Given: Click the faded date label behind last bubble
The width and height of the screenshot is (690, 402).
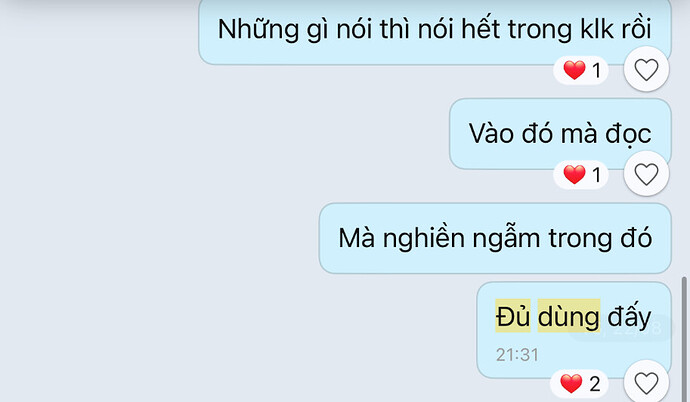Looking at the screenshot, I should click(x=621, y=328).
